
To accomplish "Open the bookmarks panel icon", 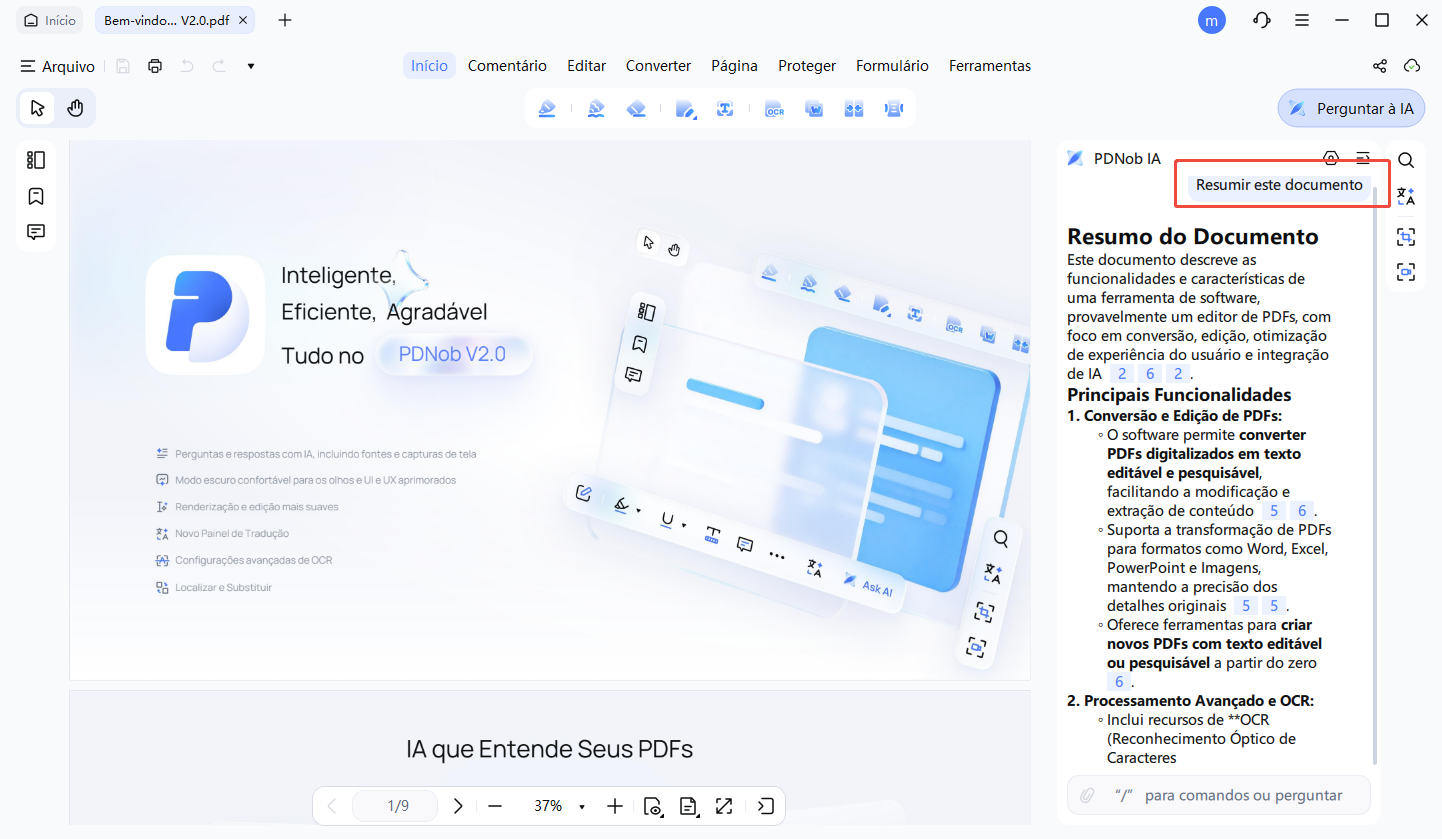I will click(36, 196).
